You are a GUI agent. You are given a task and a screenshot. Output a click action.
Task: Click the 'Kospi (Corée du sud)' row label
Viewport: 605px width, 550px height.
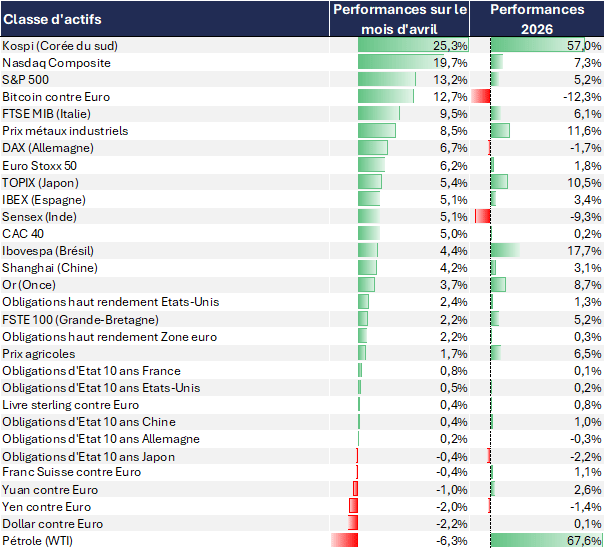pyautogui.click(x=60, y=46)
